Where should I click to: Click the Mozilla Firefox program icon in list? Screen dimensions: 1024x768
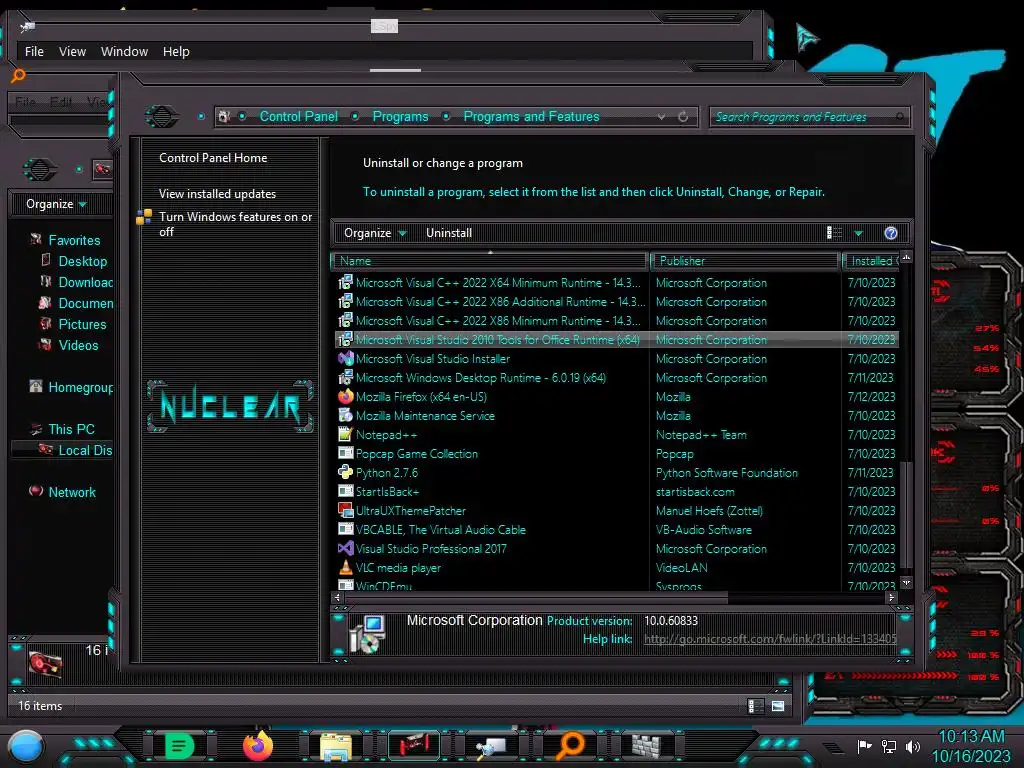click(x=345, y=396)
